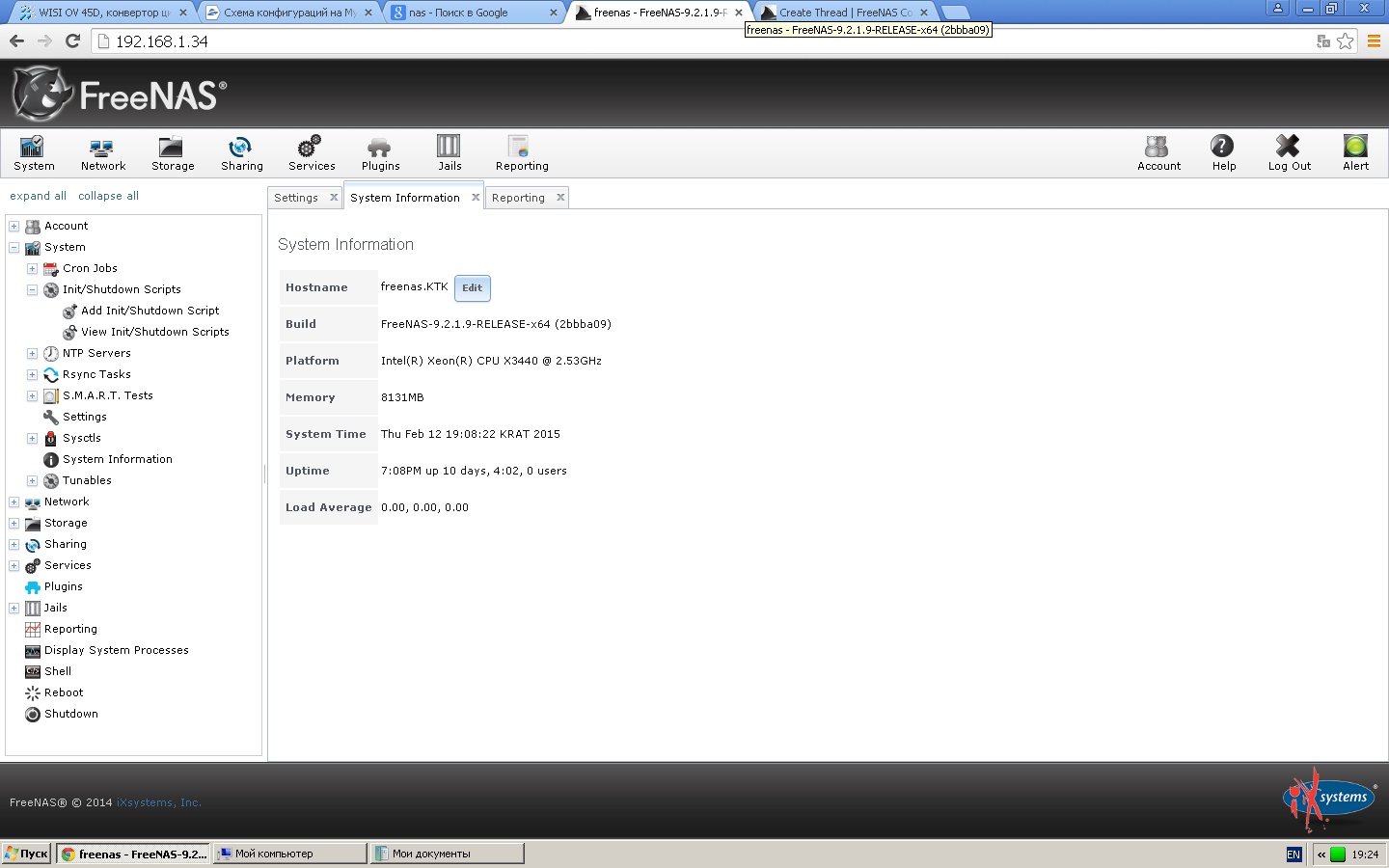Image resolution: width=1389 pixels, height=868 pixels.
Task: Collapse the Init/Shutdown Scripts node
Action: (x=33, y=290)
